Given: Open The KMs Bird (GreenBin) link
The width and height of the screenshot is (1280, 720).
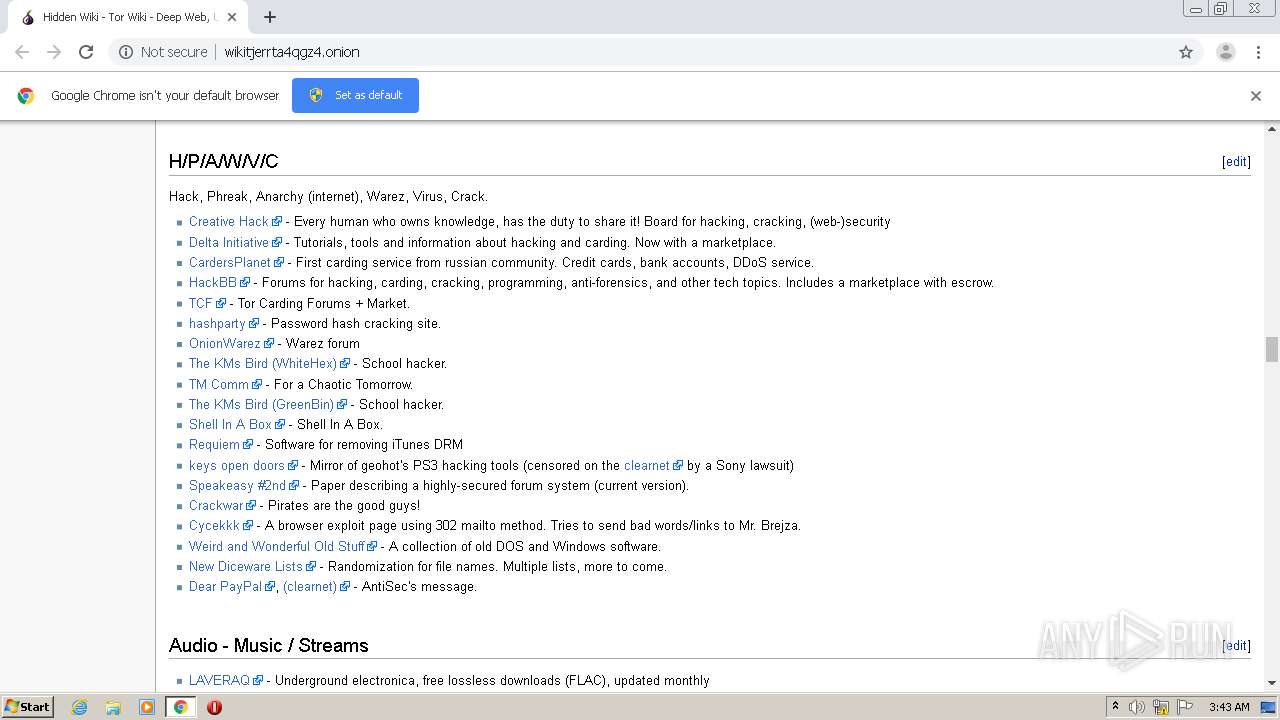Looking at the screenshot, I should (262, 404).
